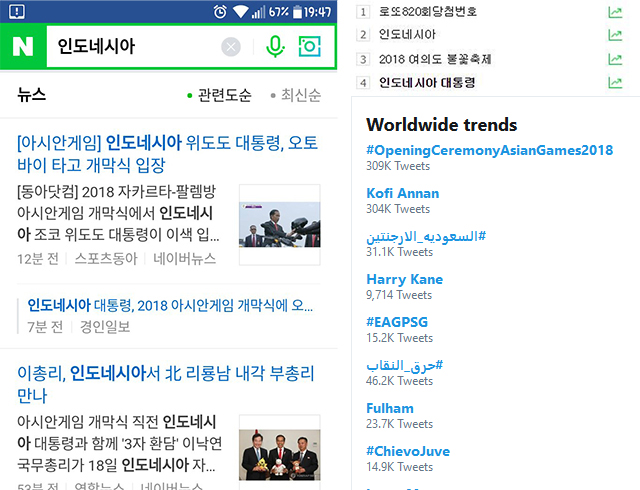
Task: Click trend chart icon beside 로또820회당첨번호
Action: (x=615, y=12)
